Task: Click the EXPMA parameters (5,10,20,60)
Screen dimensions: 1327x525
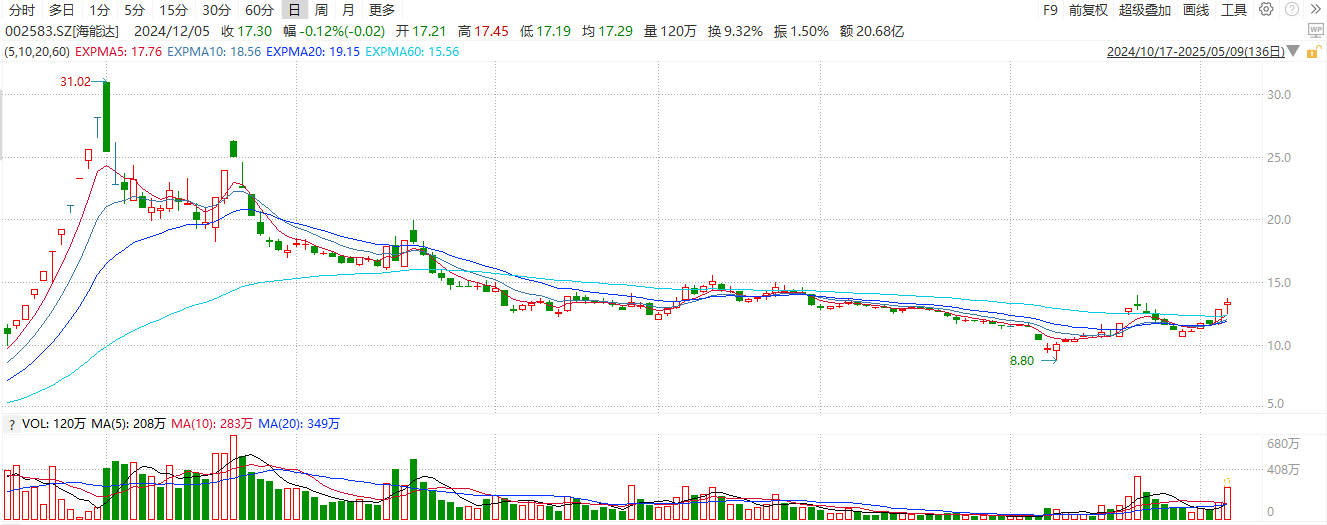Action: coord(37,52)
